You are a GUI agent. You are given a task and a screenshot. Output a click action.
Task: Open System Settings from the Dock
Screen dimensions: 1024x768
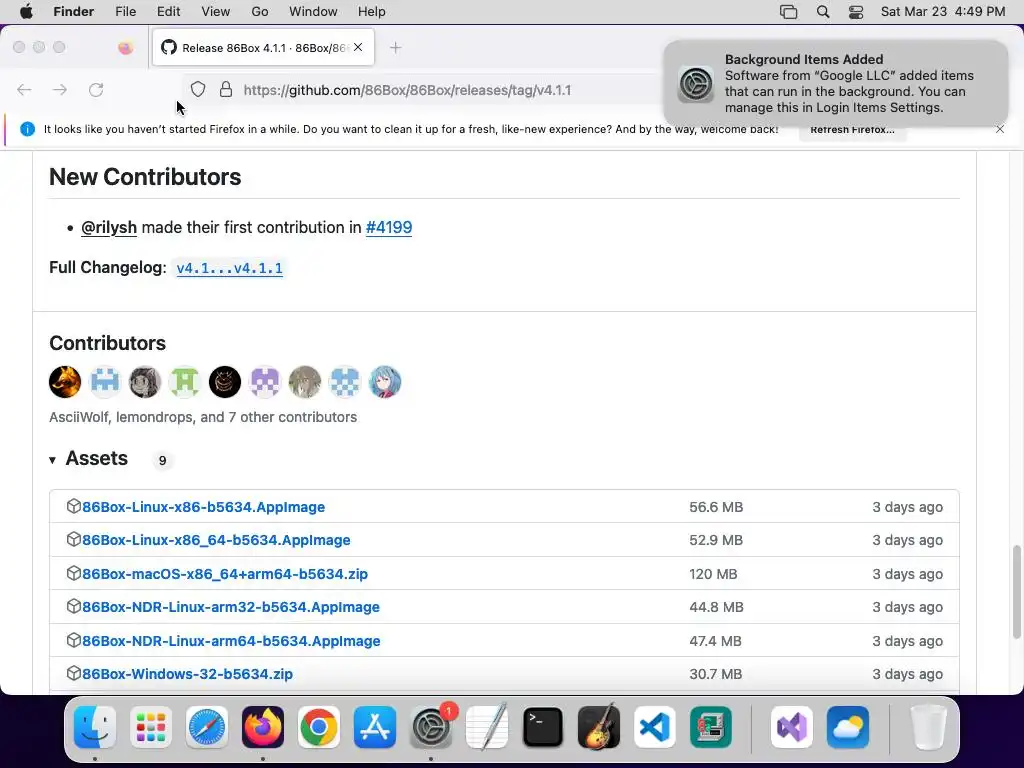(431, 727)
